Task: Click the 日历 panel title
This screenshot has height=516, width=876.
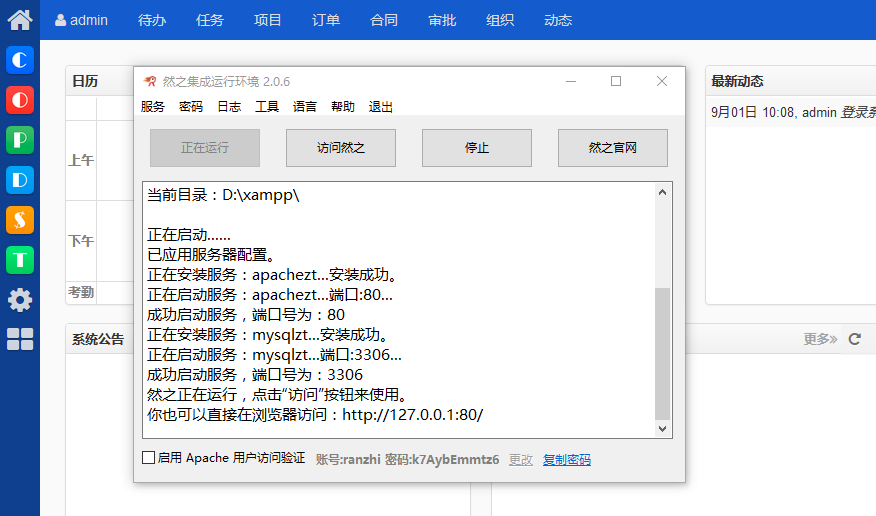Action: tap(85, 81)
